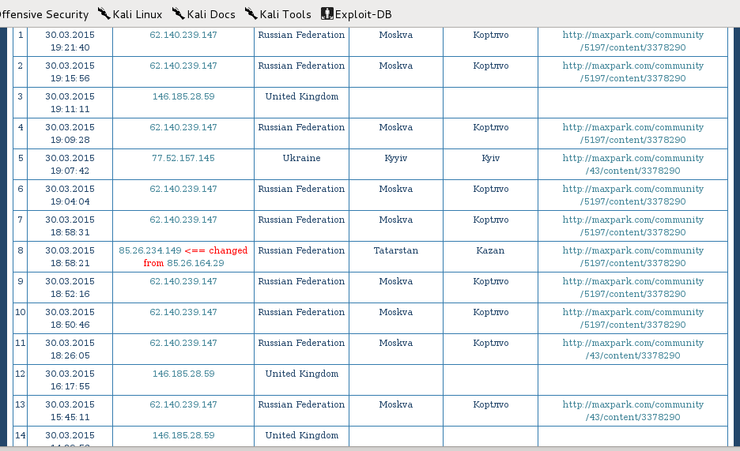
Task: Click the Kali Linux bookmark icon
Action: coord(104,15)
